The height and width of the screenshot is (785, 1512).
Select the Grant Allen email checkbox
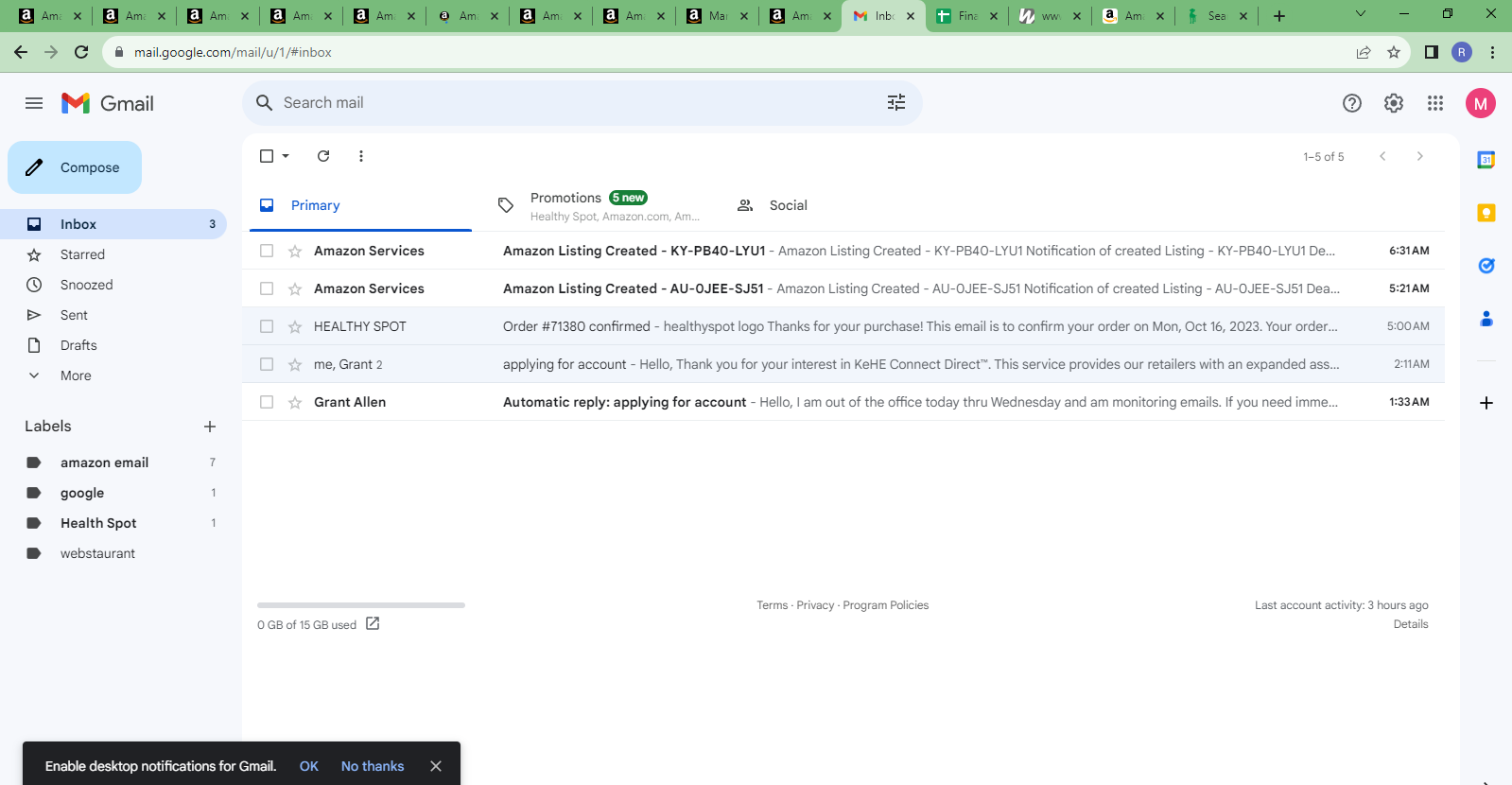267,402
